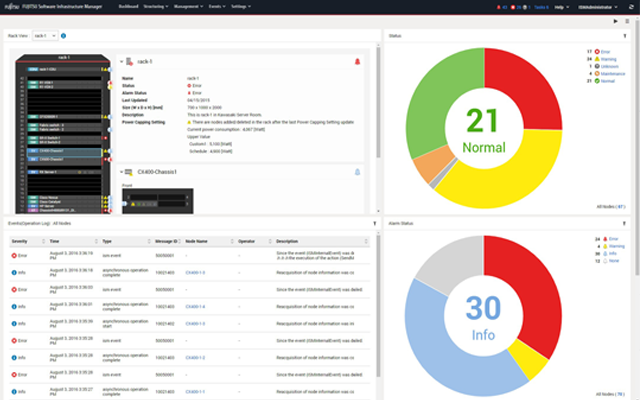Click Warning in Status legend
The height and width of the screenshot is (400, 640).
tap(609, 59)
